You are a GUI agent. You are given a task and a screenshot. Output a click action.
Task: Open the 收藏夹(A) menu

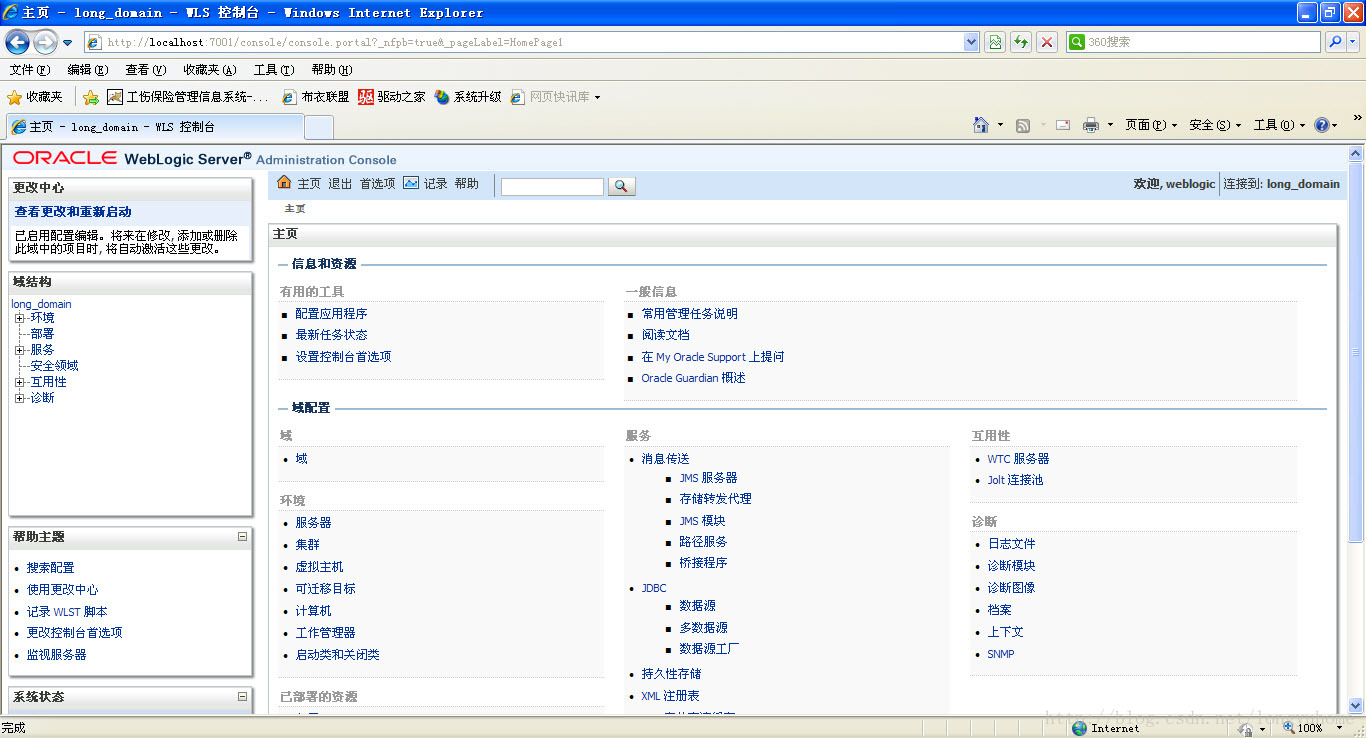coord(210,70)
